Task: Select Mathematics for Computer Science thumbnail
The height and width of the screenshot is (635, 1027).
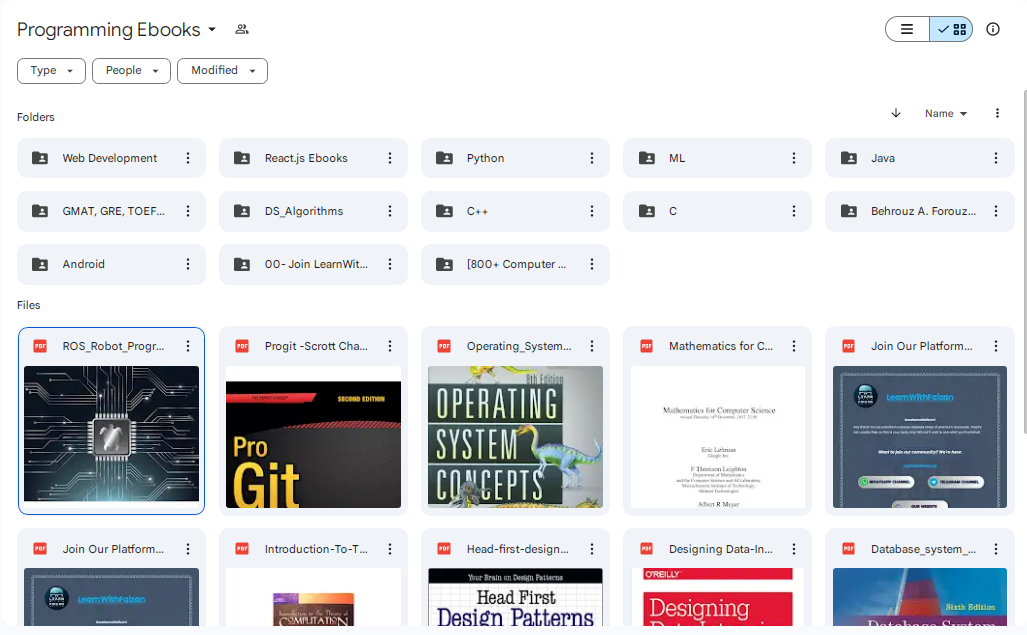Action: (x=717, y=437)
